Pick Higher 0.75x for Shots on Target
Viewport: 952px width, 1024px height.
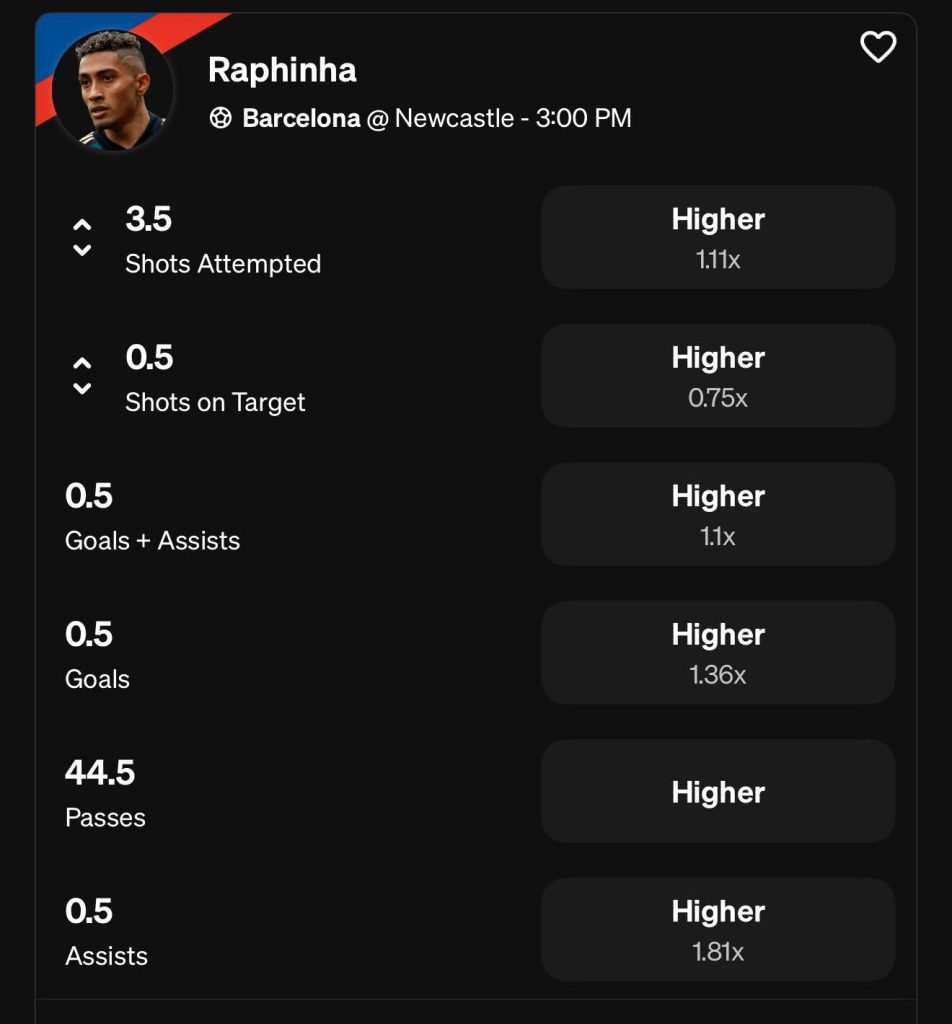tap(718, 376)
